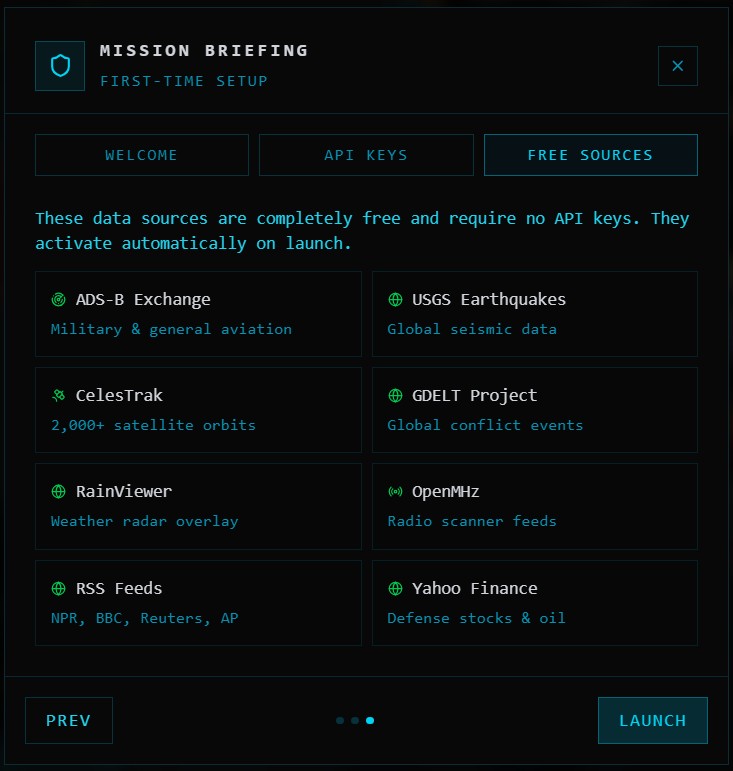Select the second page indicator dot

coord(355,720)
